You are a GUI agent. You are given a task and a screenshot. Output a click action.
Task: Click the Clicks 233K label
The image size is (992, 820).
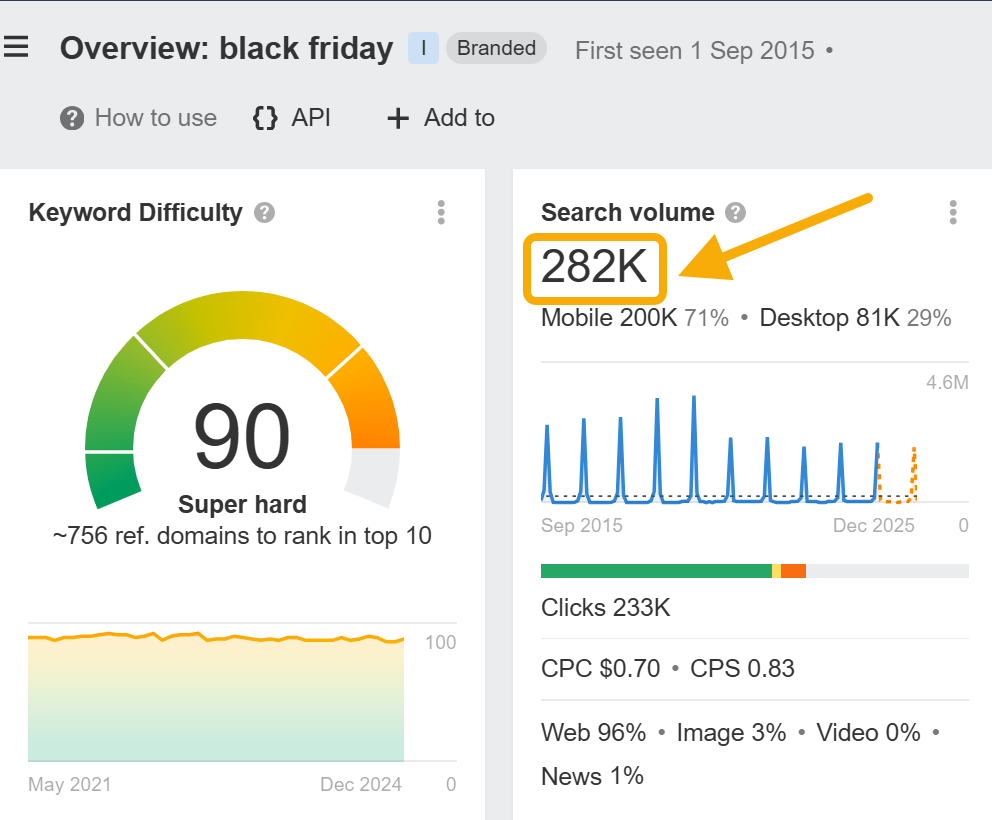click(605, 608)
